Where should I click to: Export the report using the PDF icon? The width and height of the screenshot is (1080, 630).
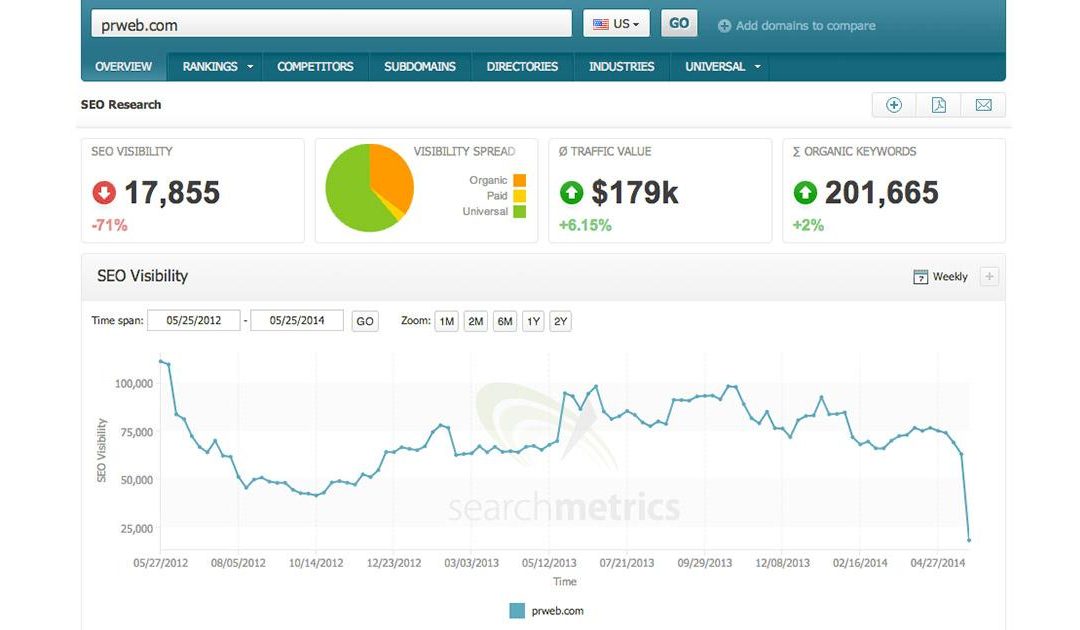click(x=939, y=105)
